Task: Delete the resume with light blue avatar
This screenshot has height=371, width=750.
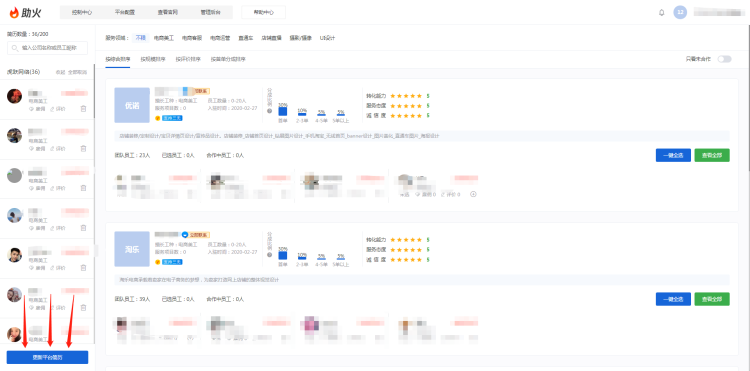Action: 84,228
